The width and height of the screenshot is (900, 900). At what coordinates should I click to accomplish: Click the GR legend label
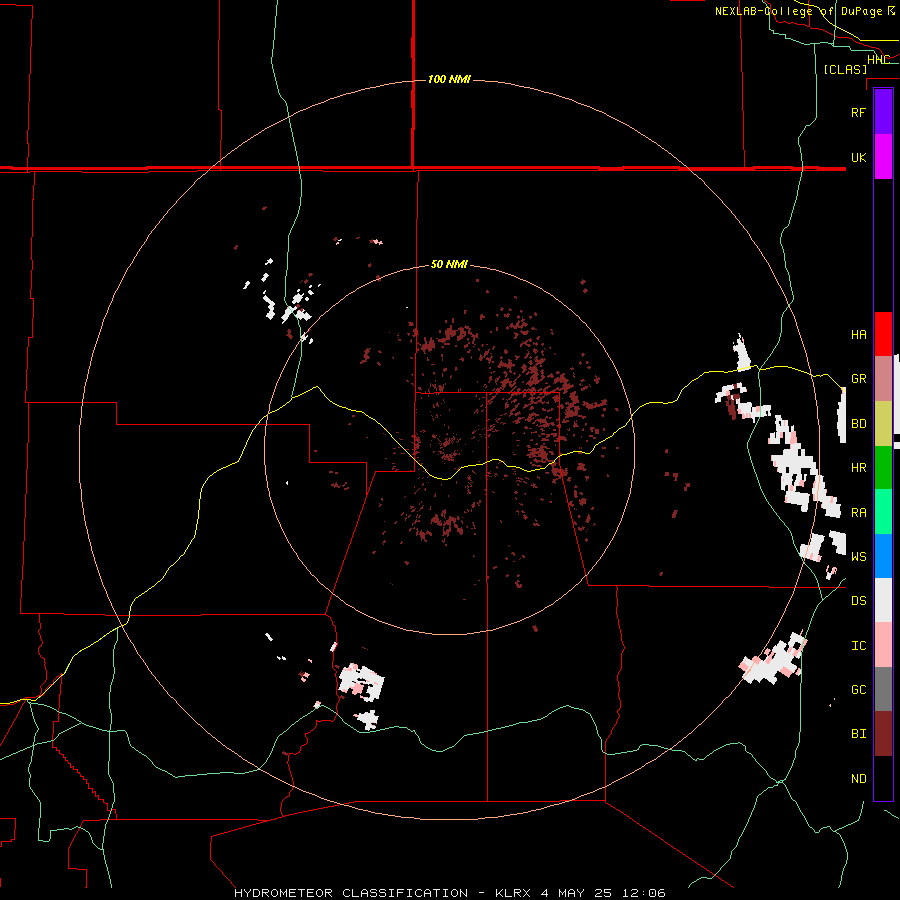click(858, 379)
